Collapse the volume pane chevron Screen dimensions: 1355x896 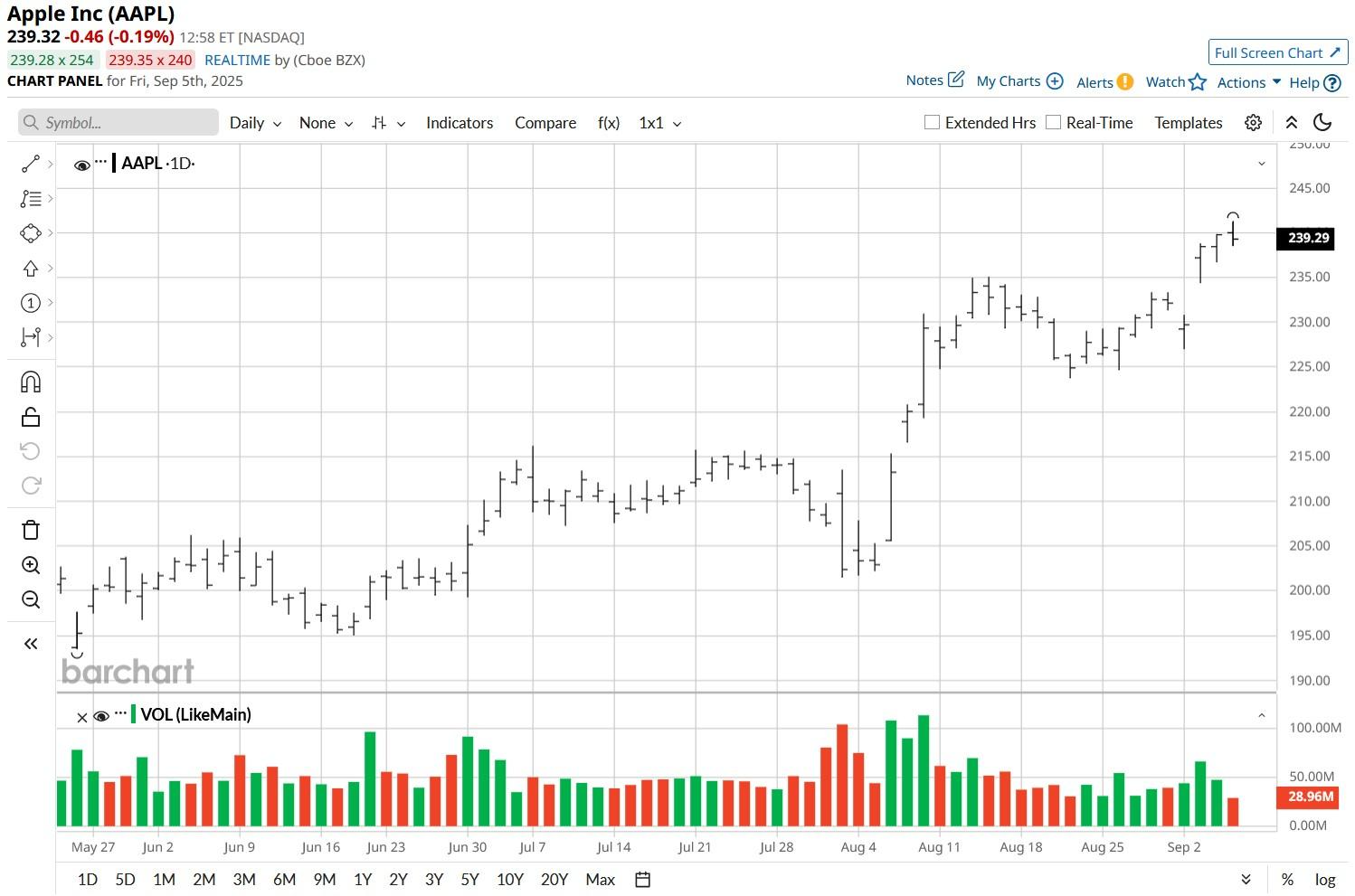tap(1262, 715)
